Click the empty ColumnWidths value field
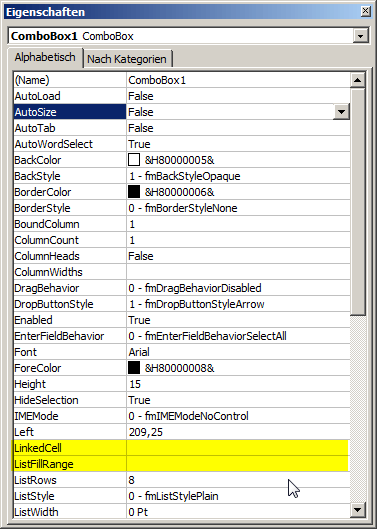377x529 pixels. click(x=238, y=272)
